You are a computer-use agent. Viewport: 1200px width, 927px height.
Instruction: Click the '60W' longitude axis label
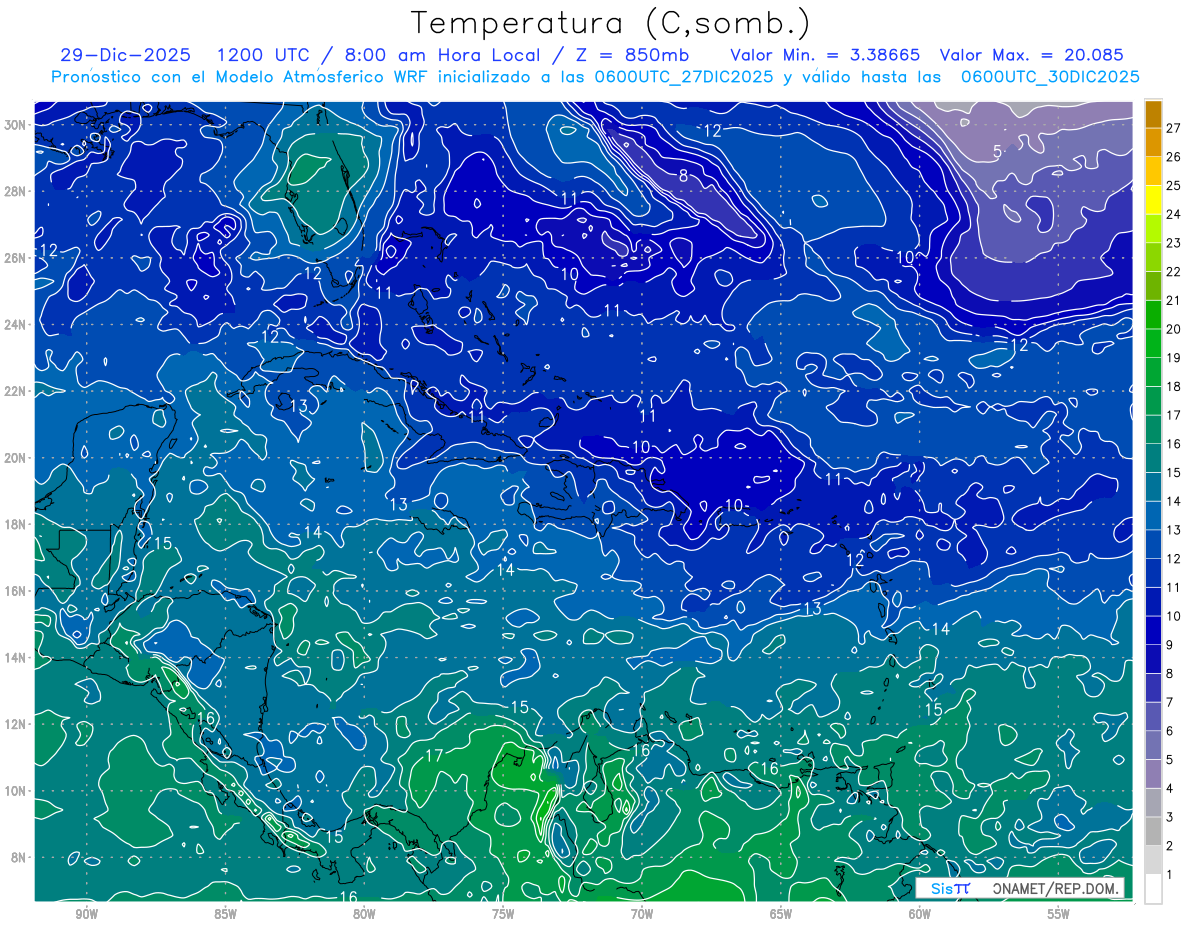tap(919, 914)
